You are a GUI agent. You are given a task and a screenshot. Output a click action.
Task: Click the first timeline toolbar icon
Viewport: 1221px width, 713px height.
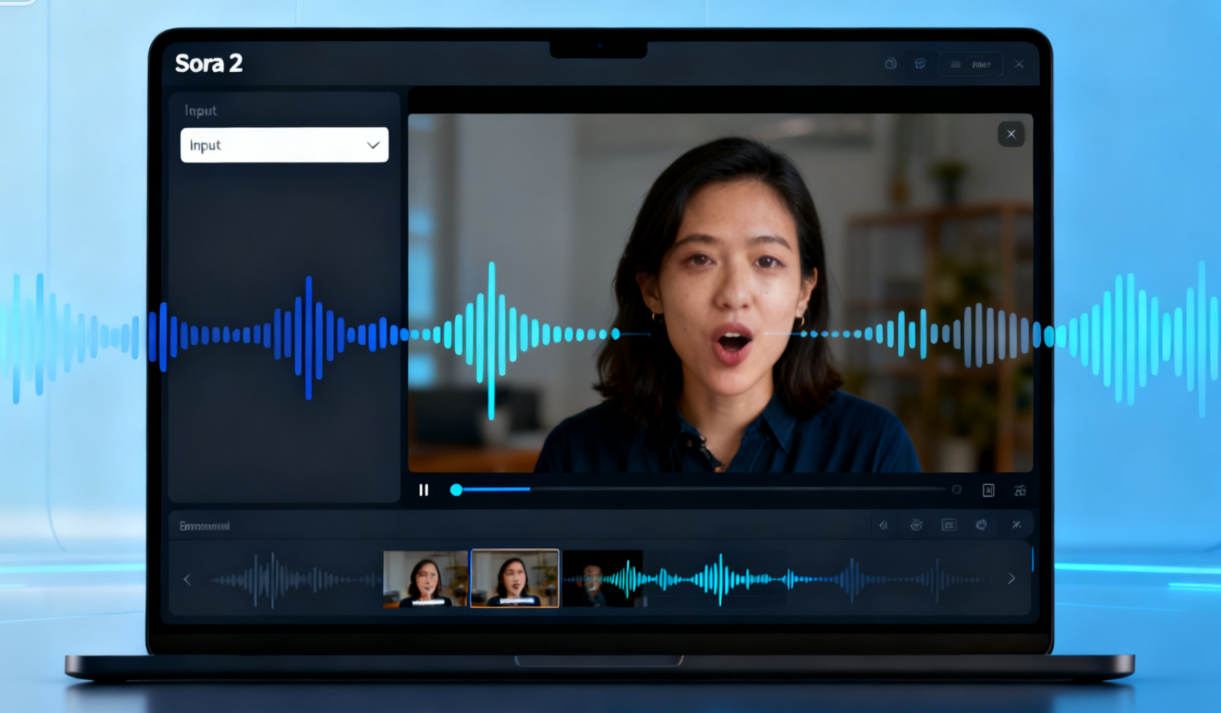click(884, 525)
